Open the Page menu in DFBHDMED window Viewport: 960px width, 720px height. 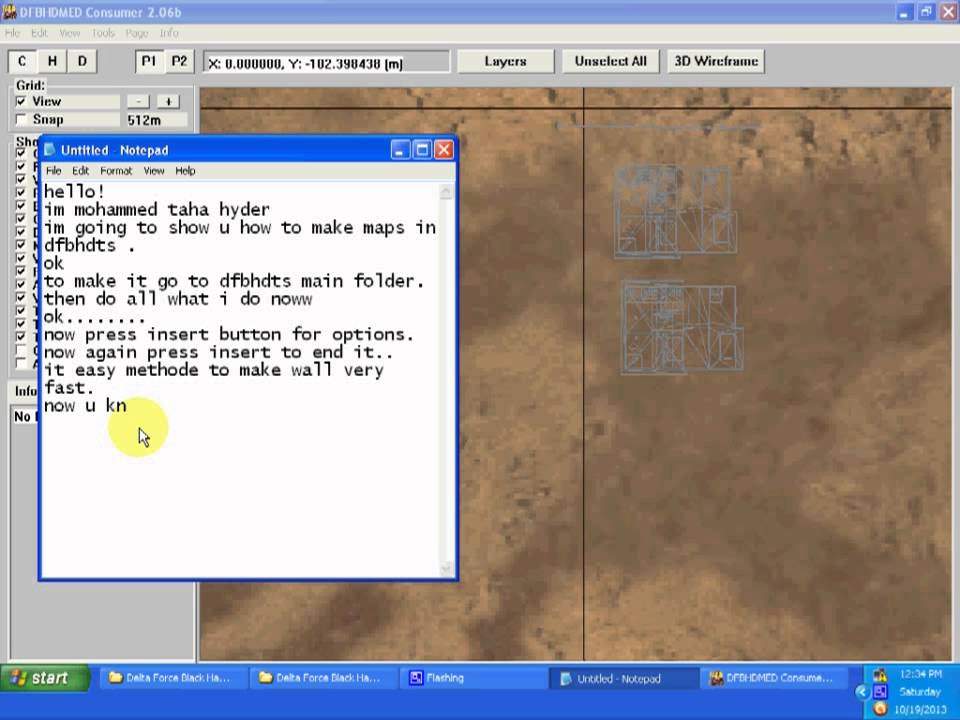coord(137,33)
